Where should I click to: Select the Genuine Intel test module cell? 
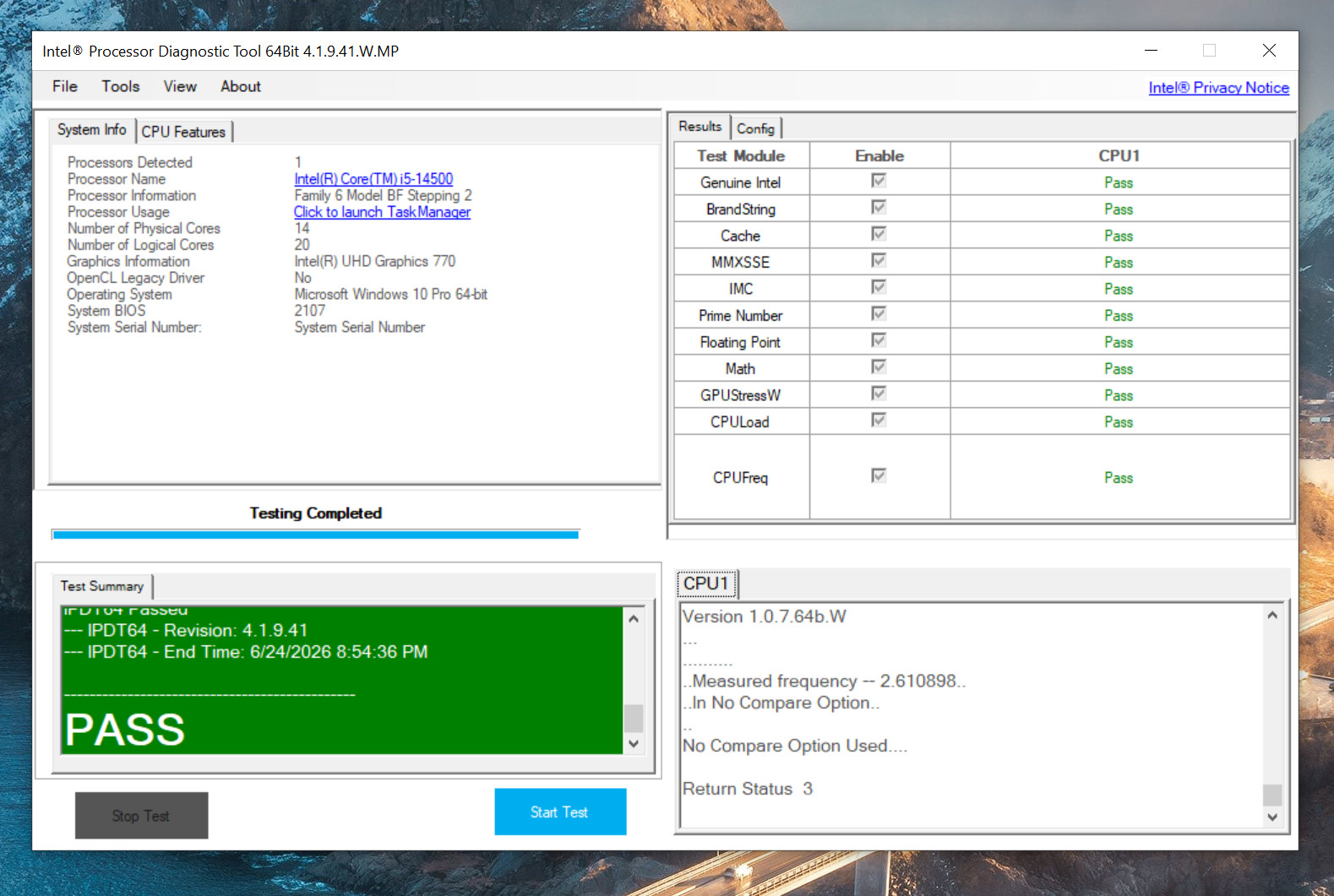[x=741, y=182]
